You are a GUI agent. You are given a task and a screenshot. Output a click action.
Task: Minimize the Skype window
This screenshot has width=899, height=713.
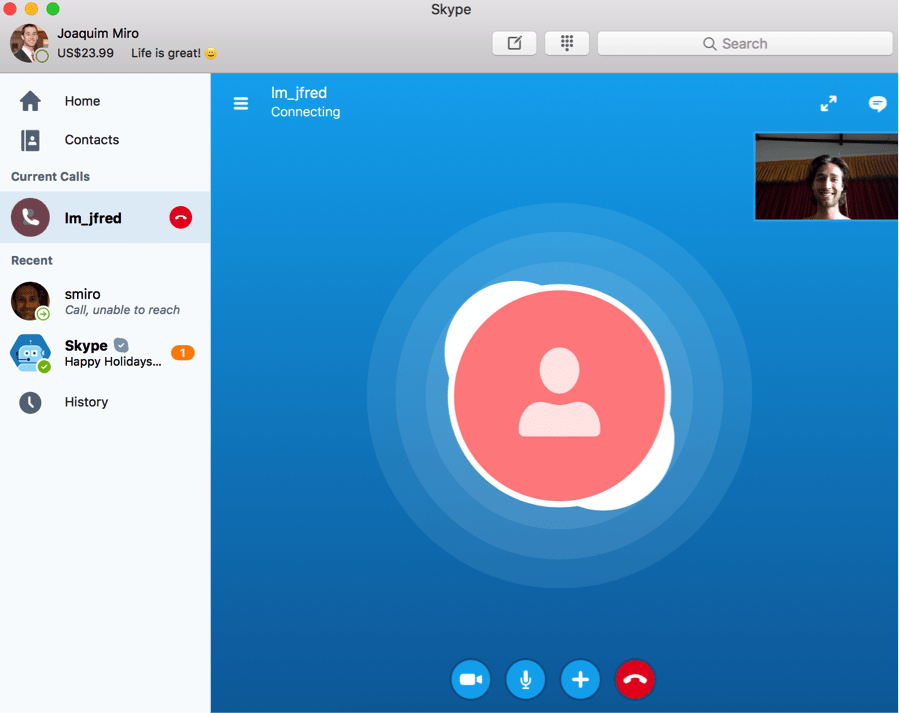(32, 9)
